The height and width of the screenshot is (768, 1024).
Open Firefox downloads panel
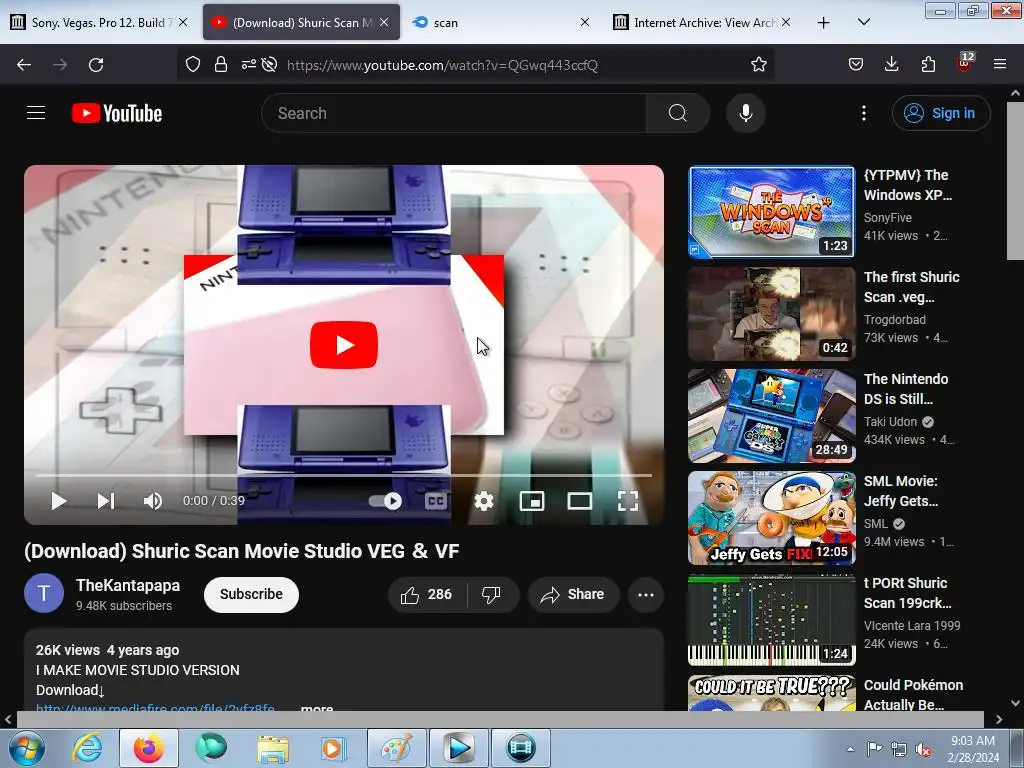pos(891,65)
